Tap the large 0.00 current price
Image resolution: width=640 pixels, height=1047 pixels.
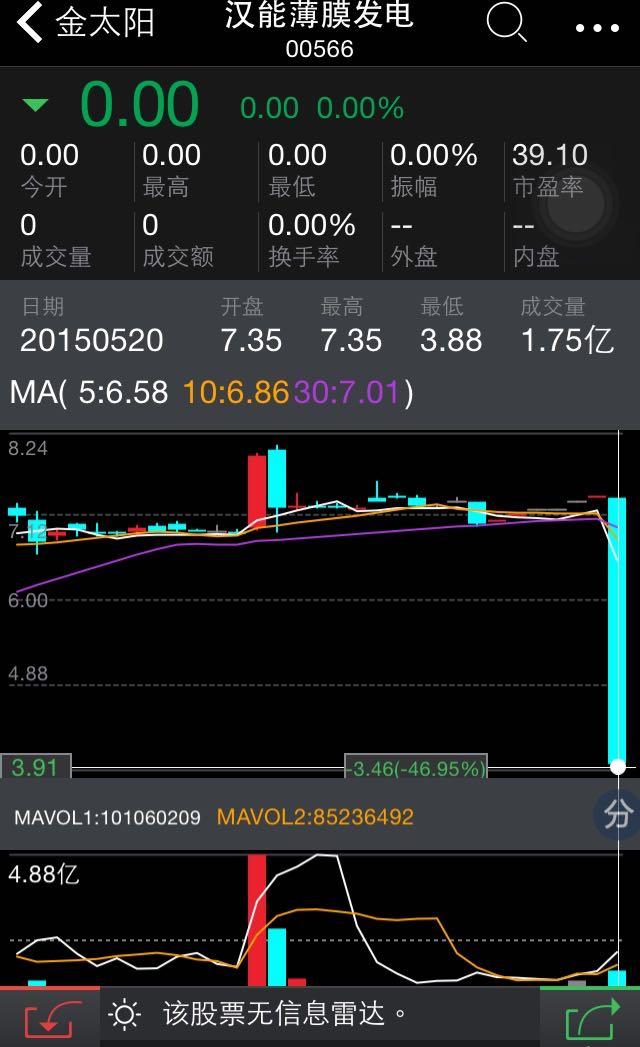[x=140, y=104]
